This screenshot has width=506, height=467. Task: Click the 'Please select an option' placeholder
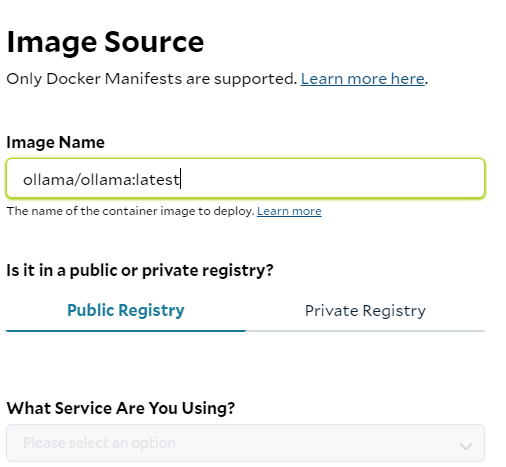coord(99,443)
